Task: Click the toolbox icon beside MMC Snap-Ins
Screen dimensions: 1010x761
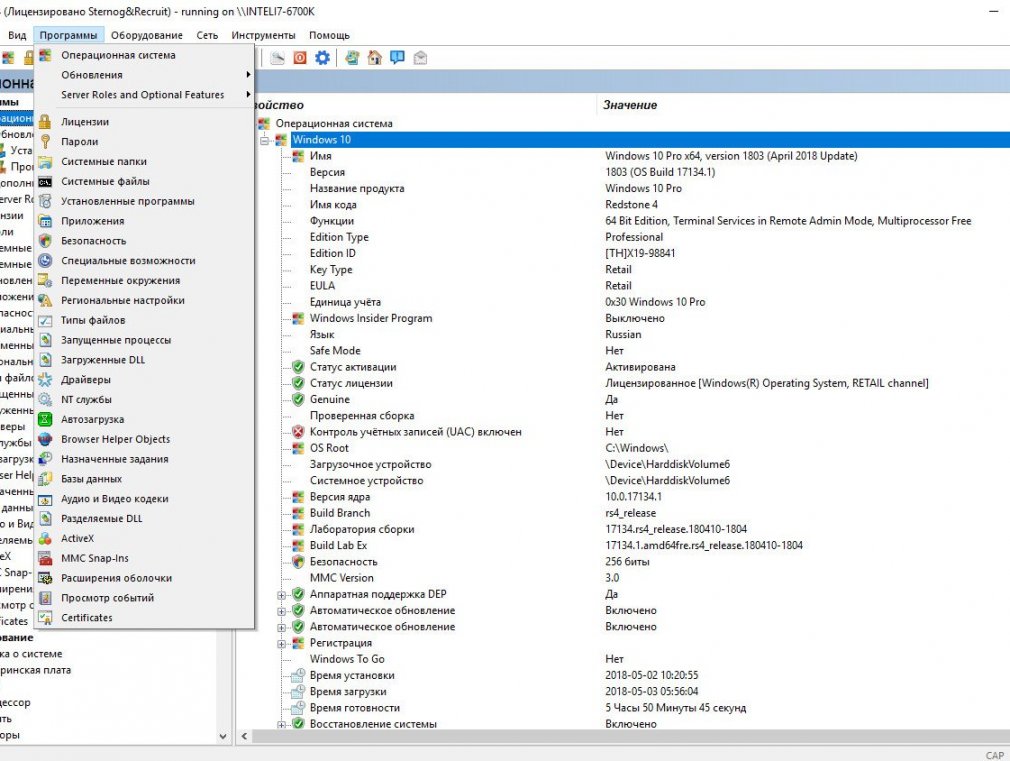Action: [45, 559]
